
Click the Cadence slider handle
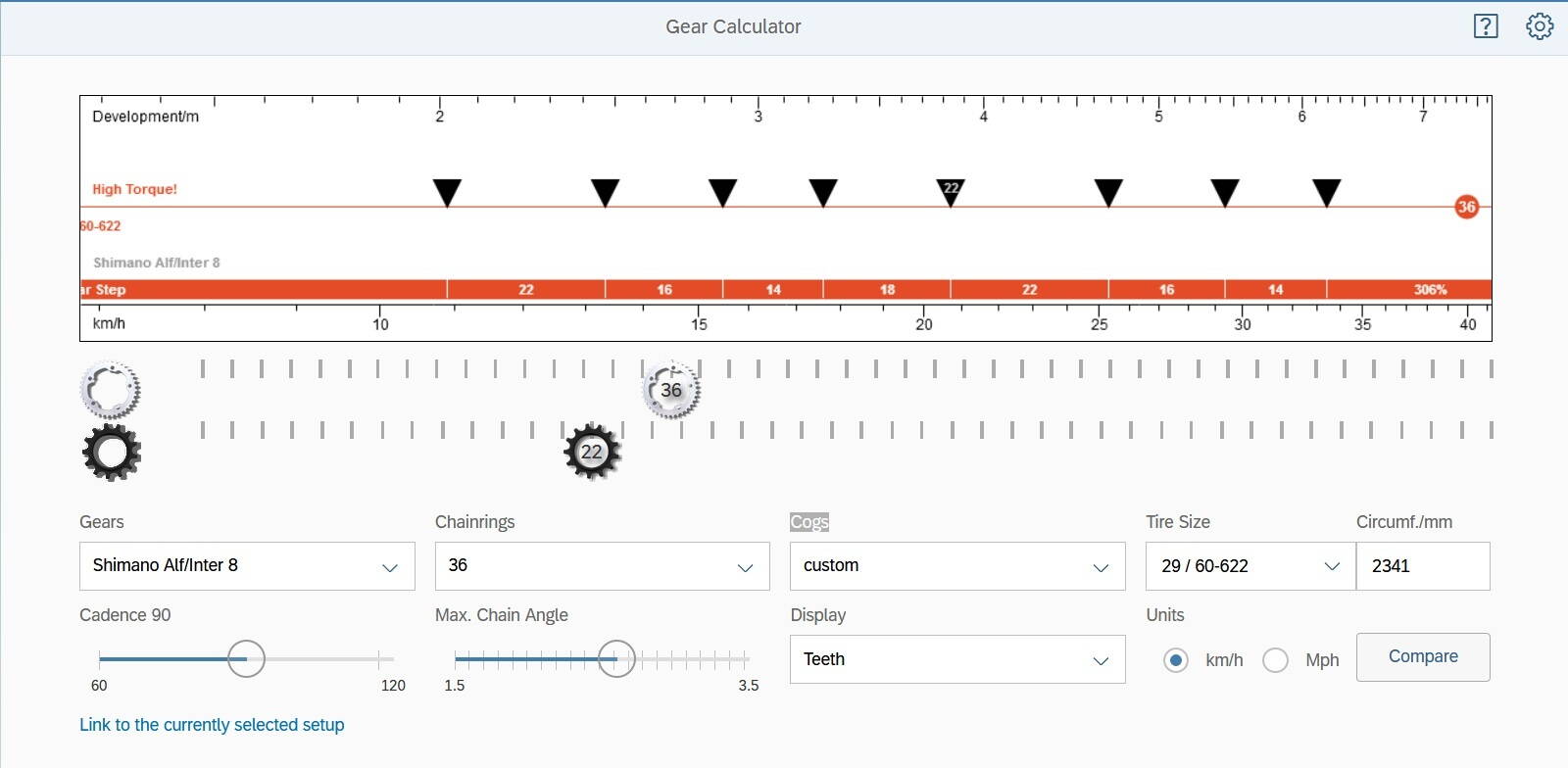click(246, 659)
